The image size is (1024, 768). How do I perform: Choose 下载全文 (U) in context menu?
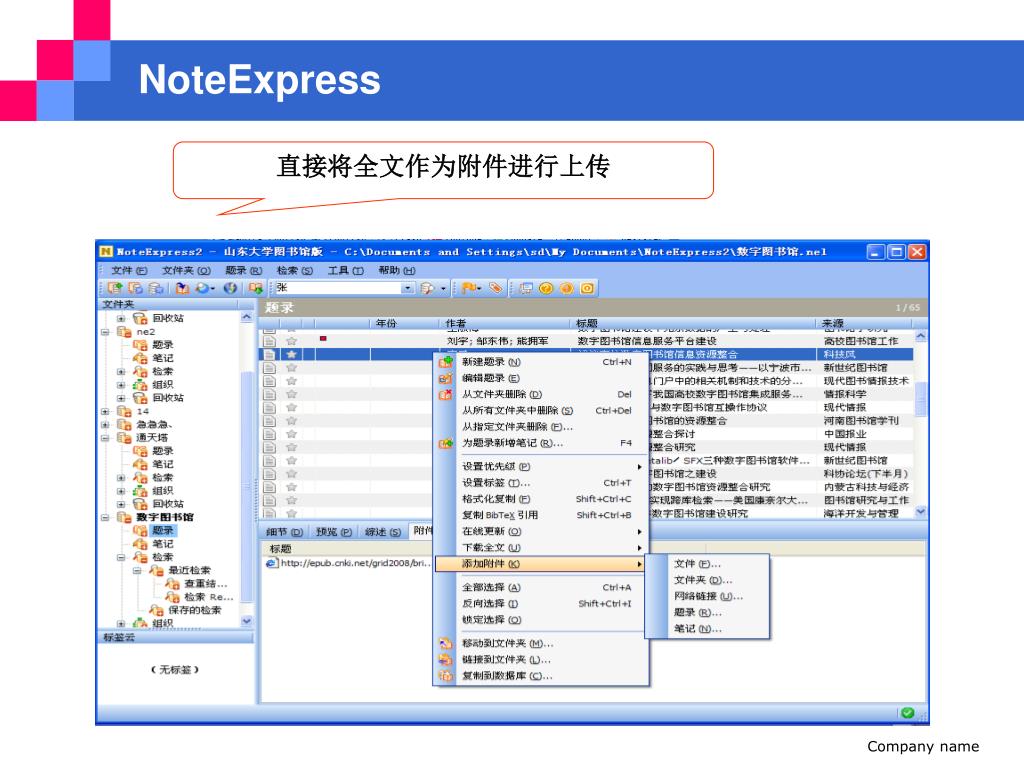(541, 547)
